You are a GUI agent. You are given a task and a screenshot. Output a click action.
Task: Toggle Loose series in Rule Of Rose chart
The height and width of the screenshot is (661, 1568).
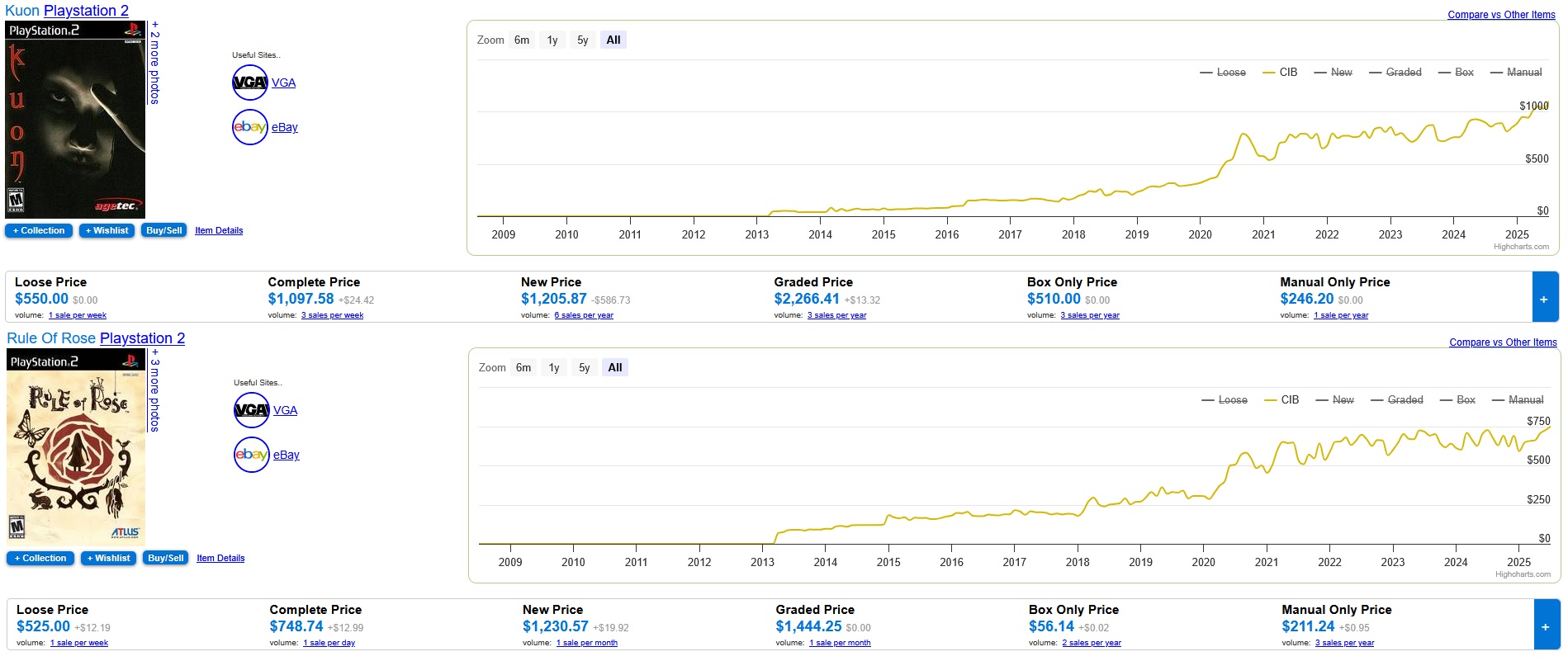pyautogui.click(x=1225, y=400)
